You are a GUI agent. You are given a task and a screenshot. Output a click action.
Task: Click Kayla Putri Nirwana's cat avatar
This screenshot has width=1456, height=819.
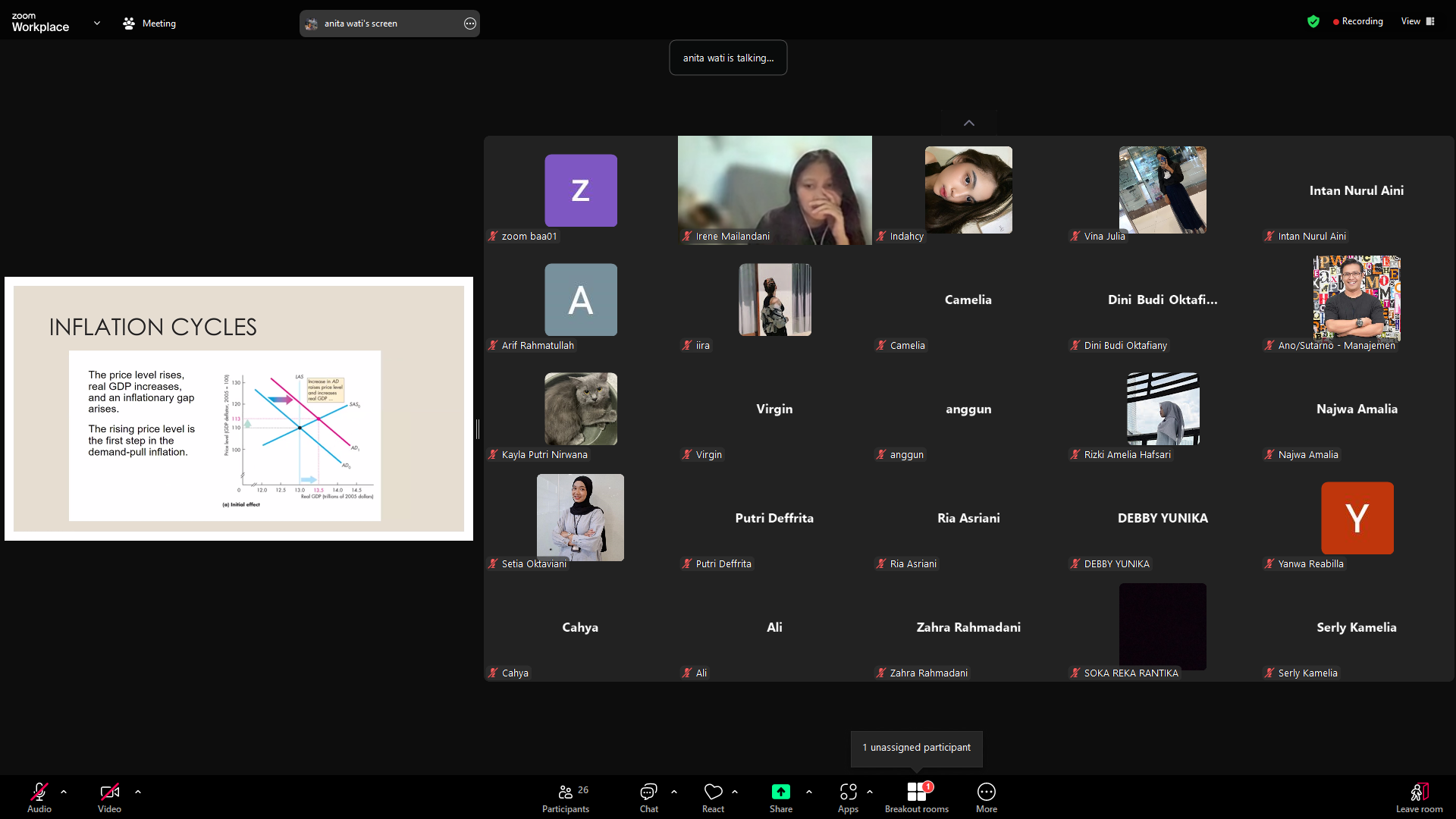(581, 409)
